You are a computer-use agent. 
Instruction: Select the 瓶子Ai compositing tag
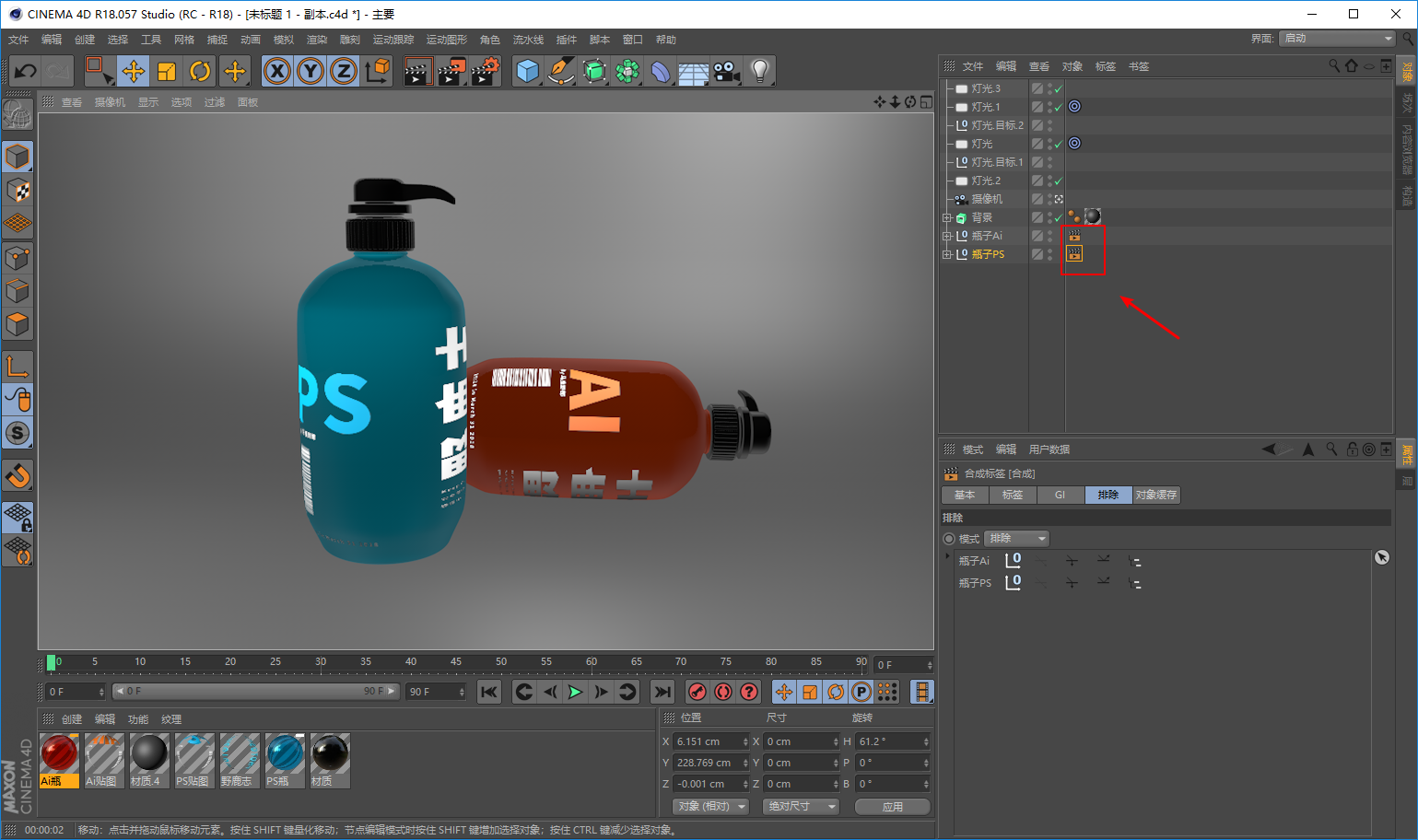click(1074, 236)
